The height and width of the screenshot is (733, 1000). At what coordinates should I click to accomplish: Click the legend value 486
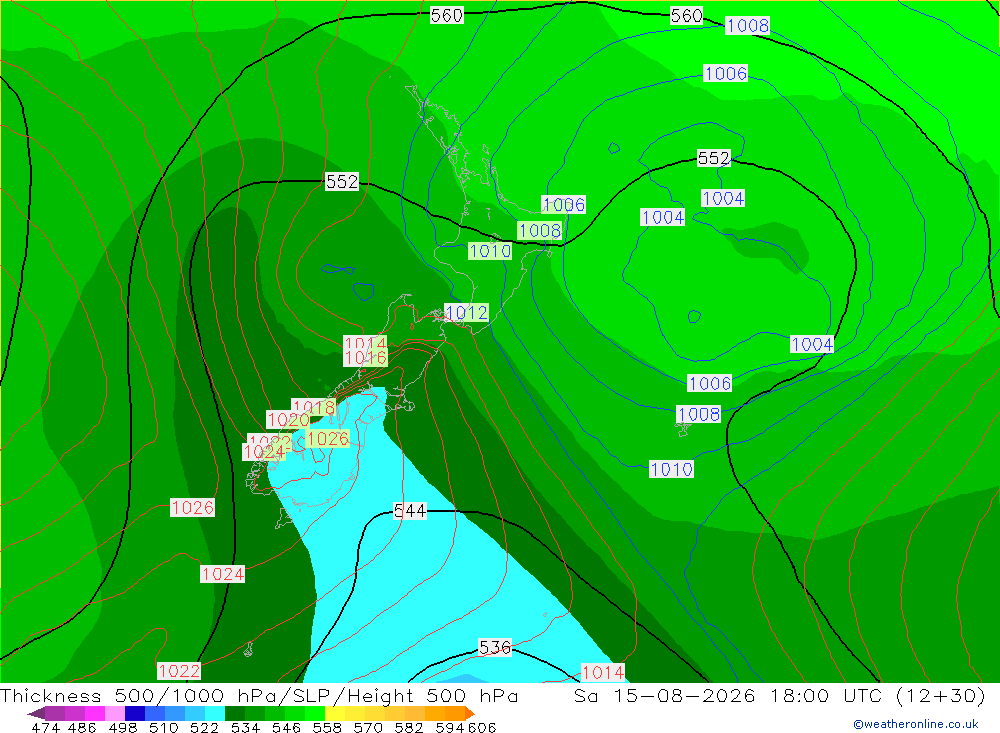pos(82,727)
